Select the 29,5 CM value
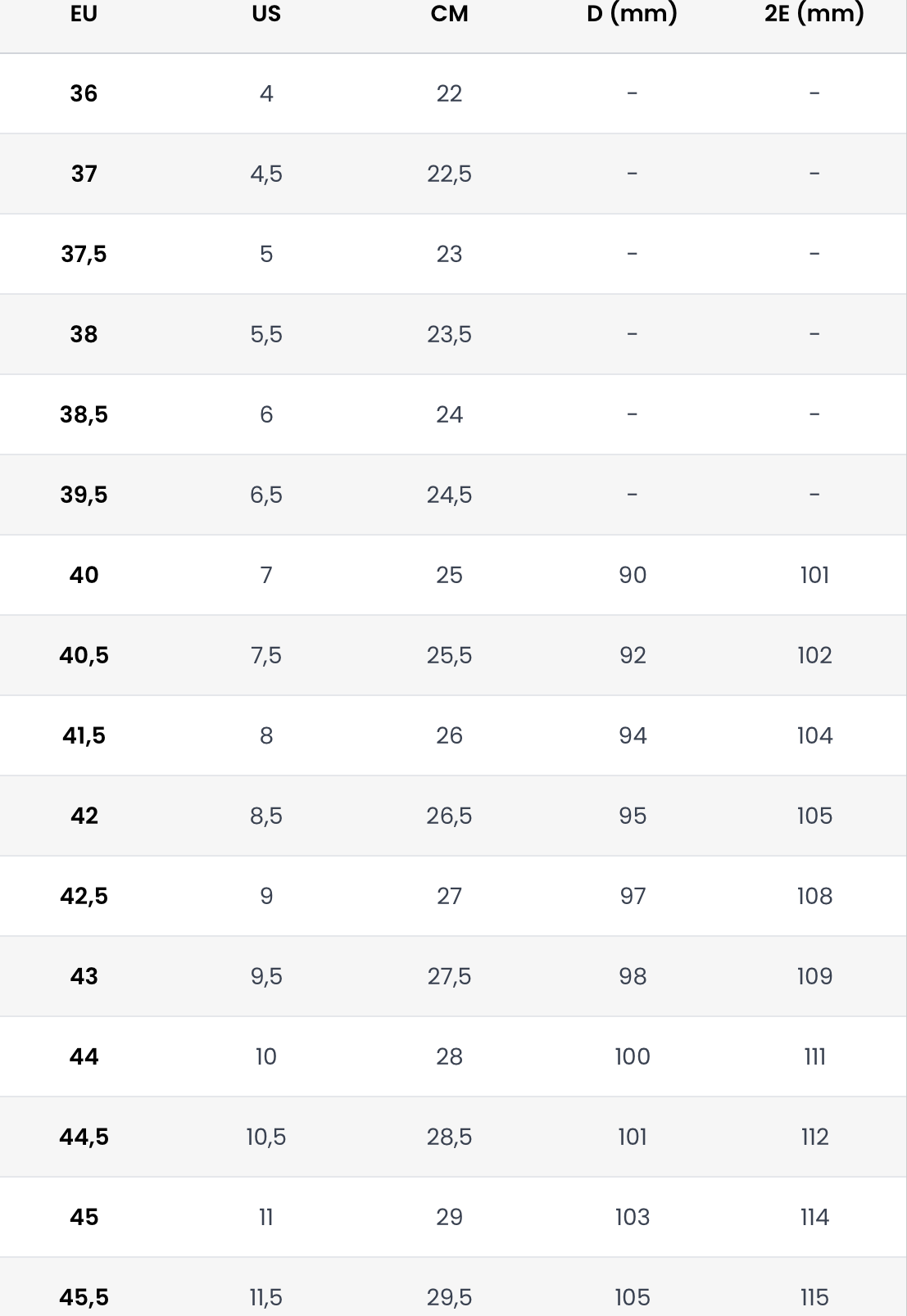The width and height of the screenshot is (907, 1316). point(449,1297)
